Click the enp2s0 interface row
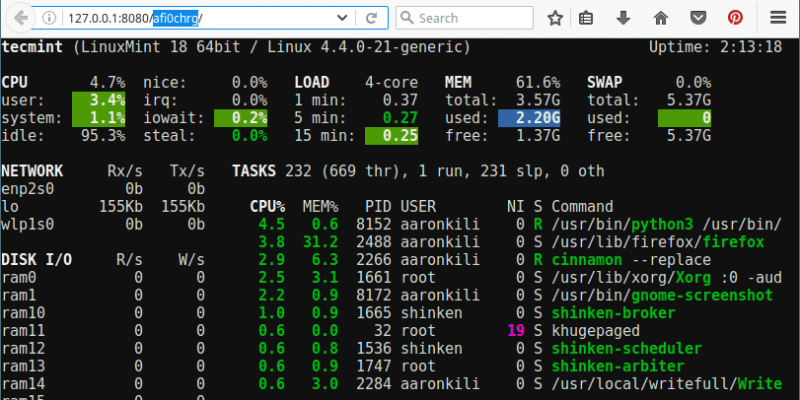Screen dimensions: 800x400 (103, 189)
